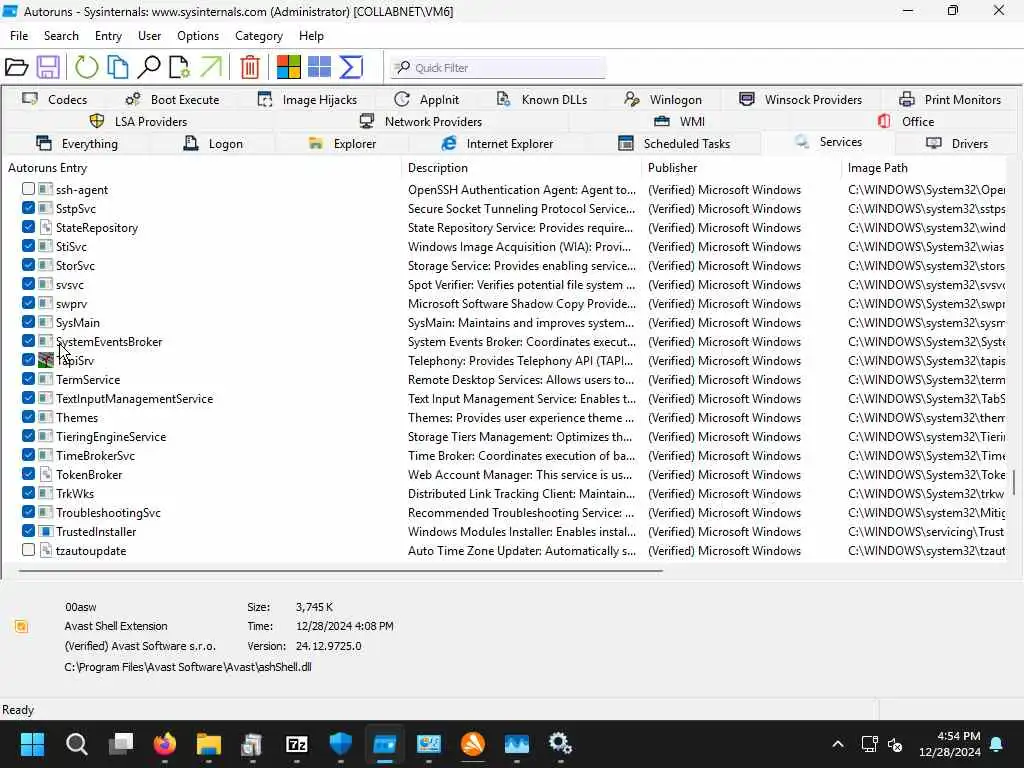Open Windows Security shield in taskbar
Screen dimensions: 1024x768
click(341, 744)
